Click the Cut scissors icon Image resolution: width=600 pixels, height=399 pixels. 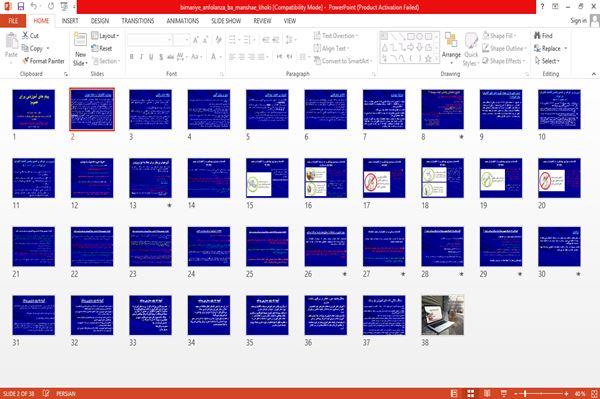pyautogui.click(x=25, y=36)
